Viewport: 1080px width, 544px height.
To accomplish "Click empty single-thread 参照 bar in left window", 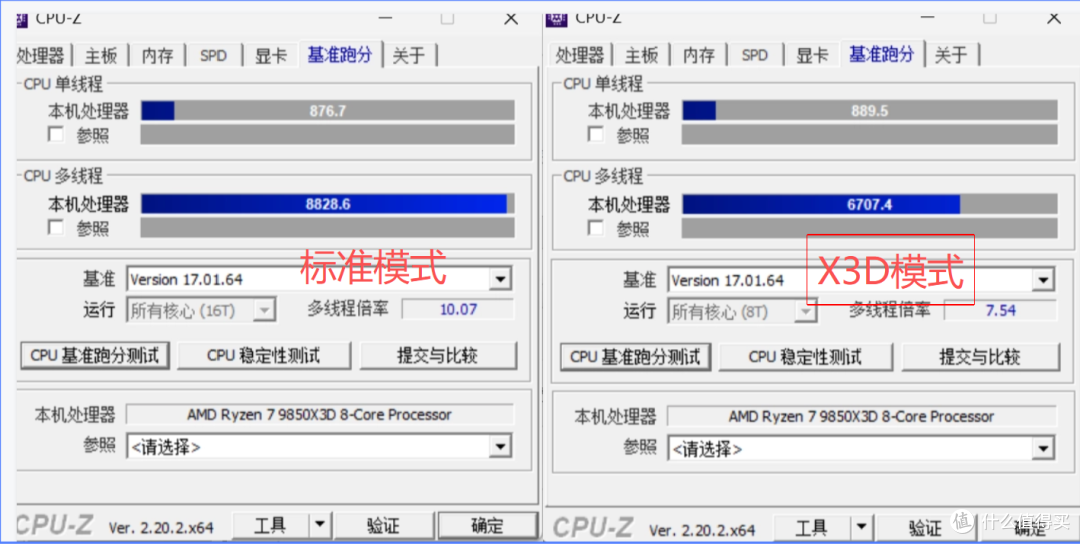I will 328,134.
